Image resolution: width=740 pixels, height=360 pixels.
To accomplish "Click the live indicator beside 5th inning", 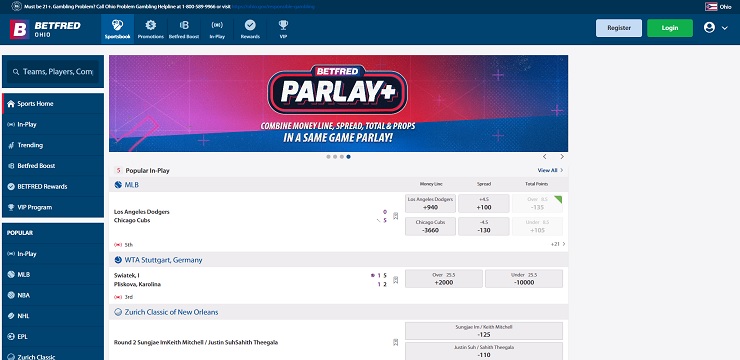I will click(118, 245).
